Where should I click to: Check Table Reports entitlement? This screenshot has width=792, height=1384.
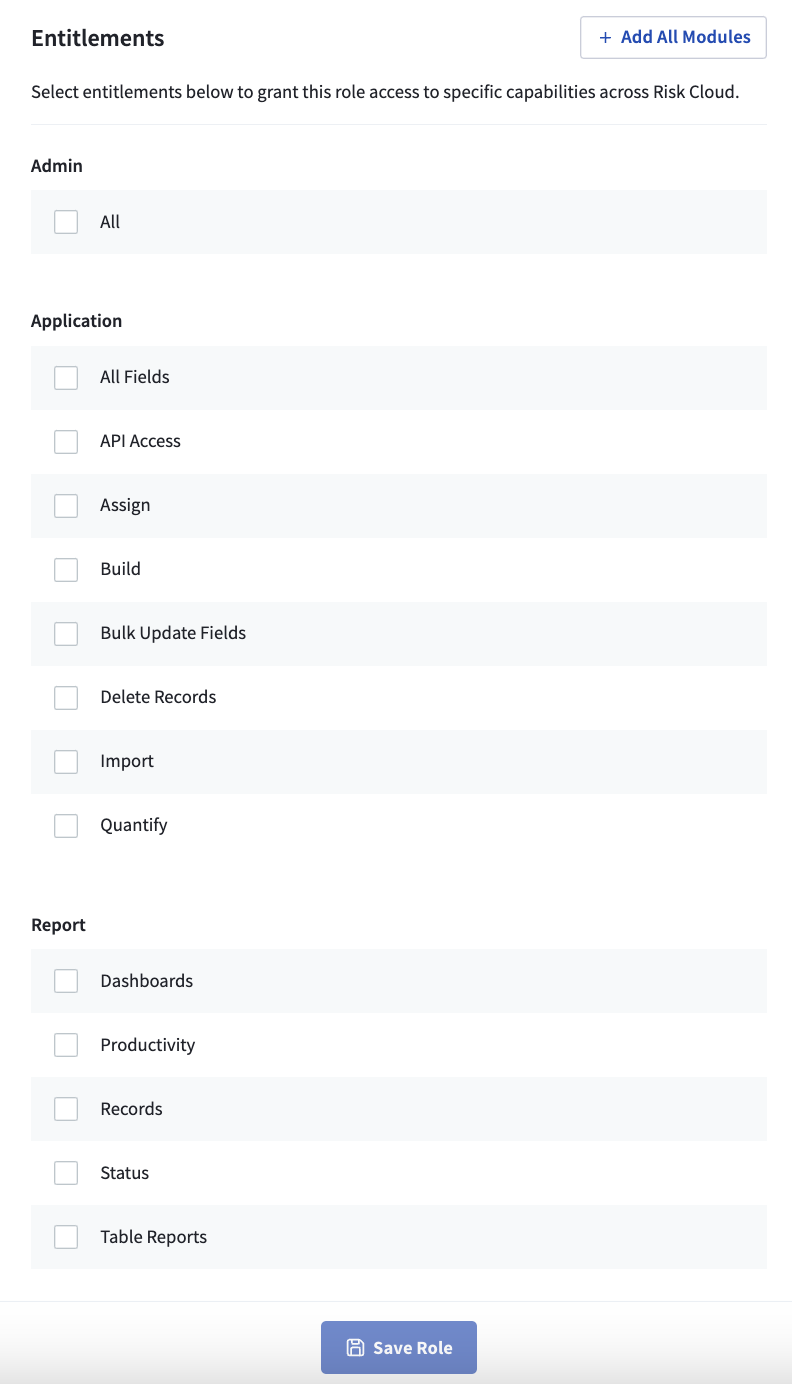tap(66, 1236)
